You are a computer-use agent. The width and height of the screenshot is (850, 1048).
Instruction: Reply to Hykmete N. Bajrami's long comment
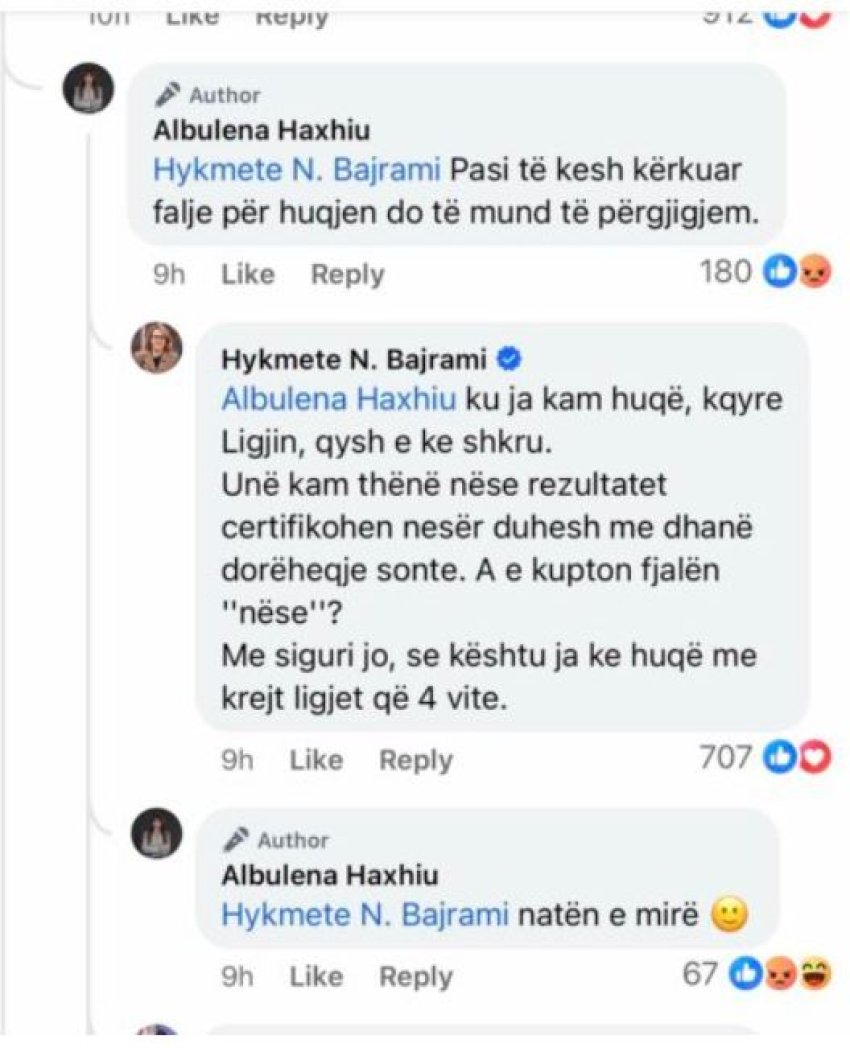pos(416,760)
